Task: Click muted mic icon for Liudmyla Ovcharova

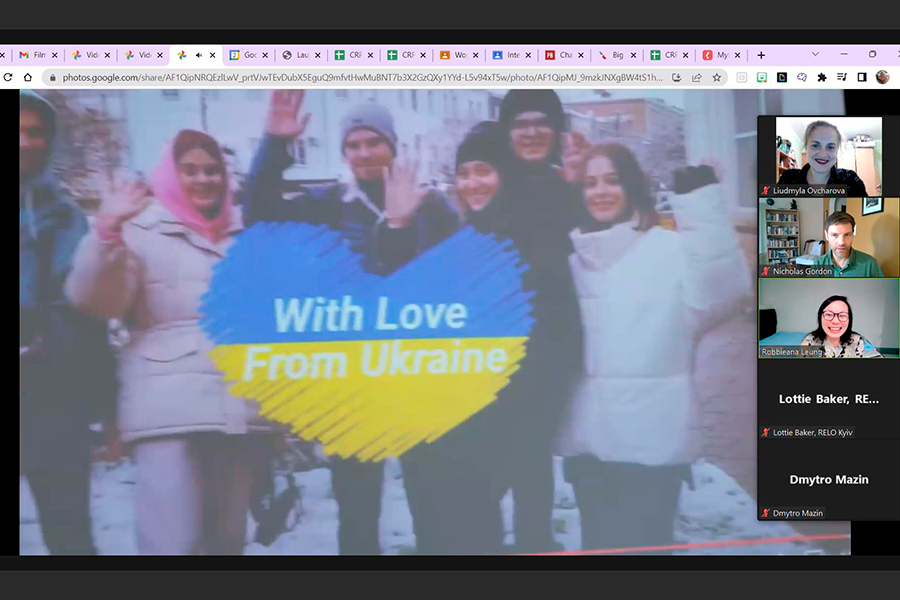Action: (x=766, y=190)
